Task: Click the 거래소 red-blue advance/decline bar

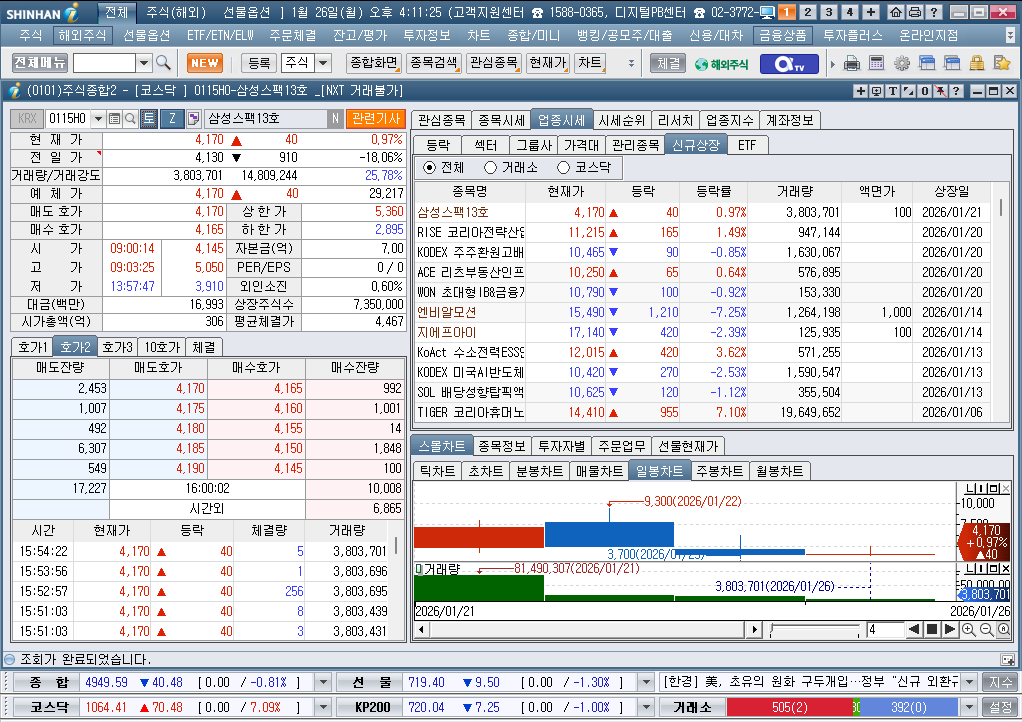Action: (841, 707)
